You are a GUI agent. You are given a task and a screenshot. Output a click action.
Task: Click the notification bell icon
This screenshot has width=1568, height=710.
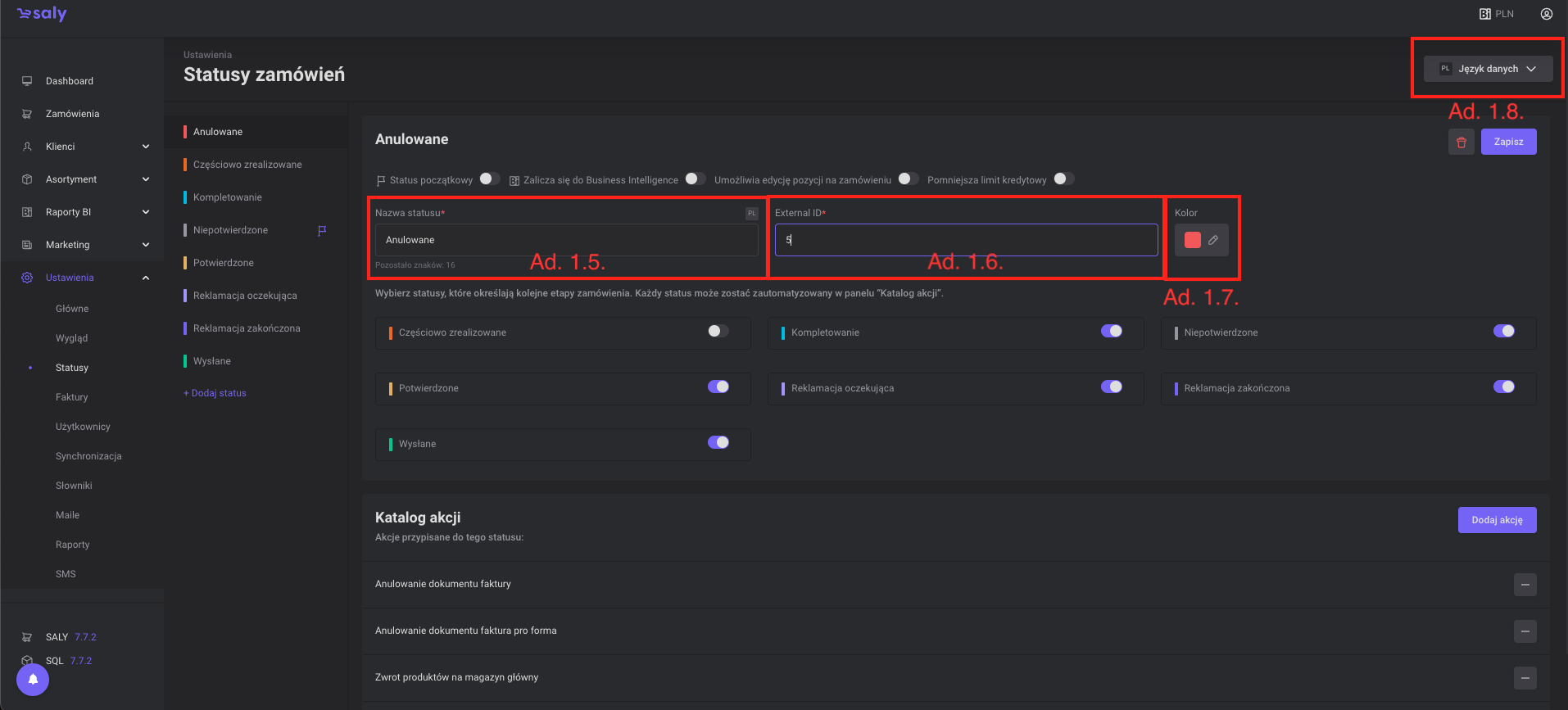(x=33, y=679)
